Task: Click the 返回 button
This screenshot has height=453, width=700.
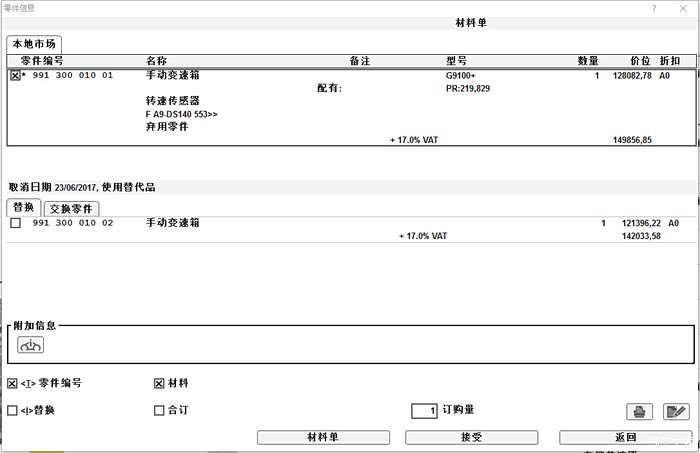Action: [625, 437]
